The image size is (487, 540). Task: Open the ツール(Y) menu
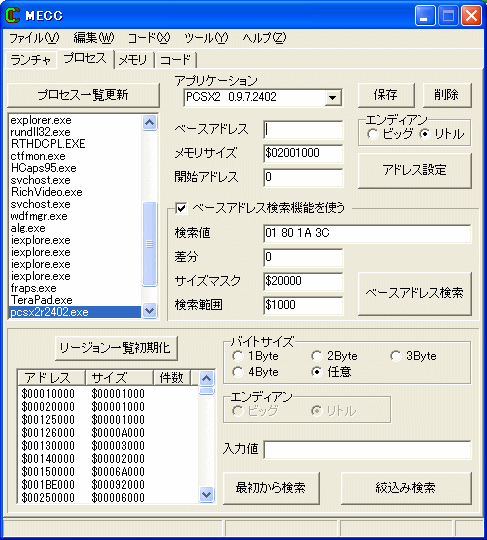click(x=206, y=38)
